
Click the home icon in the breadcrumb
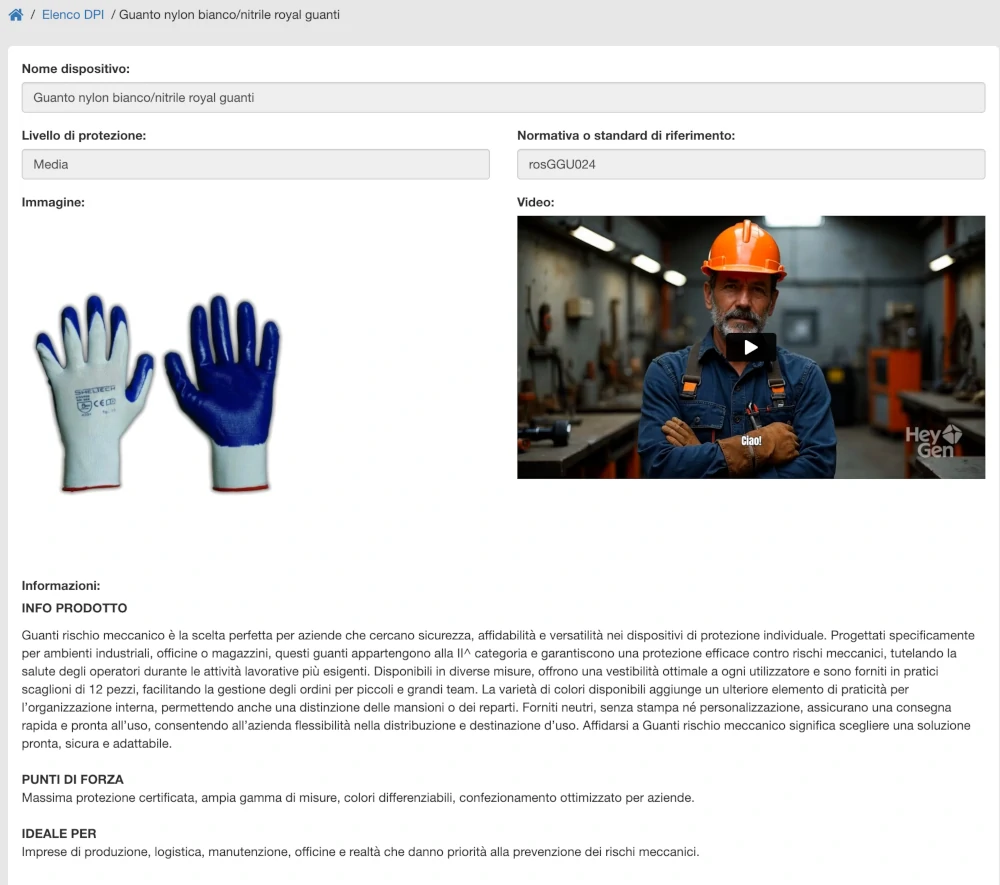point(15,15)
